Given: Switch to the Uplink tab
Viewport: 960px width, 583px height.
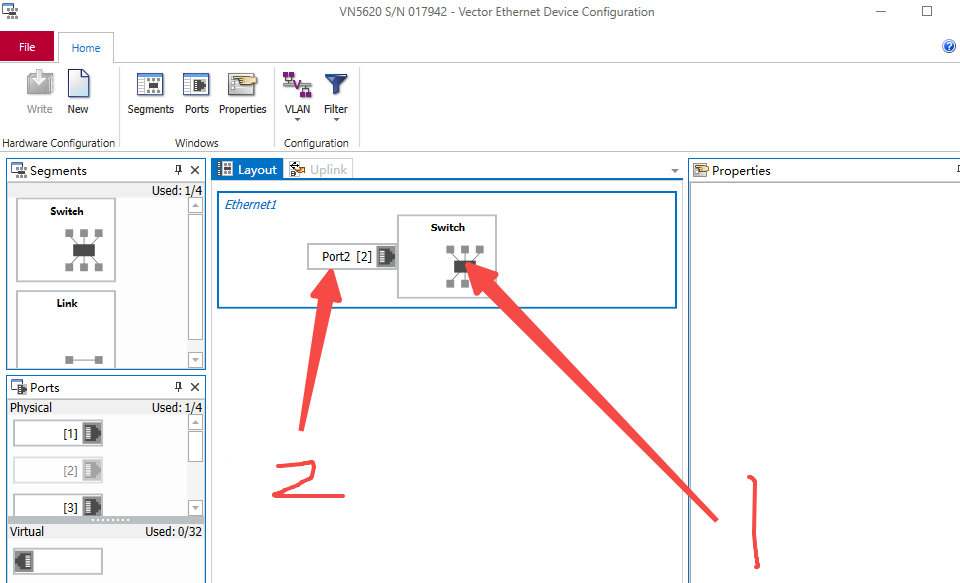Looking at the screenshot, I should point(318,170).
